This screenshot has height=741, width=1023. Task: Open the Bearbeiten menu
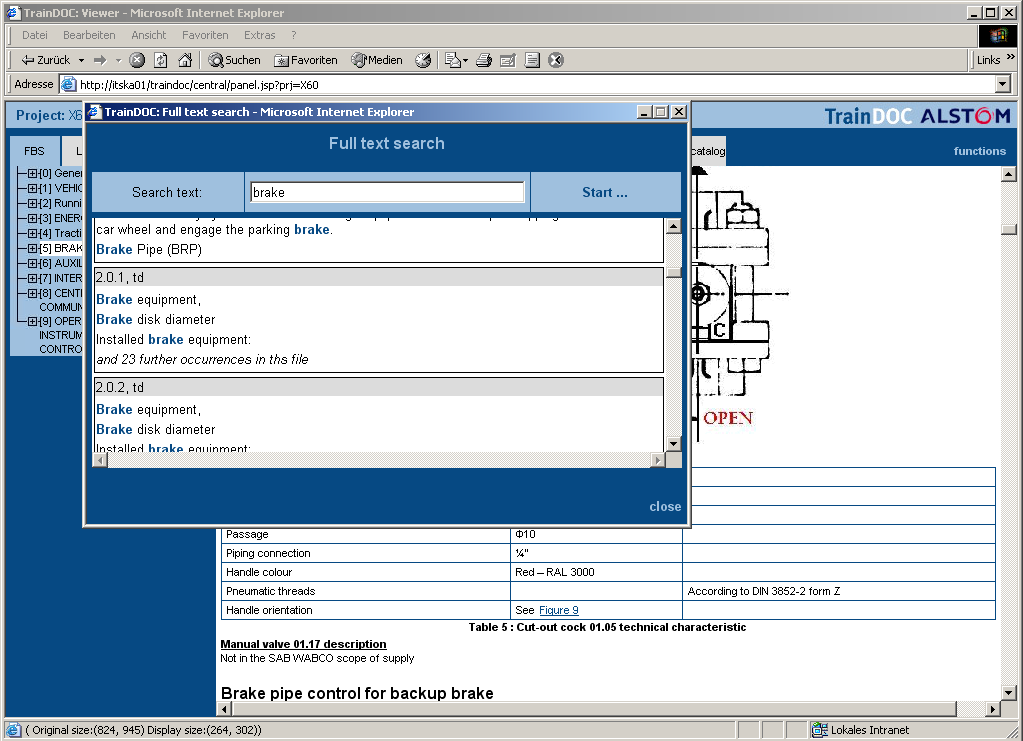[89, 35]
